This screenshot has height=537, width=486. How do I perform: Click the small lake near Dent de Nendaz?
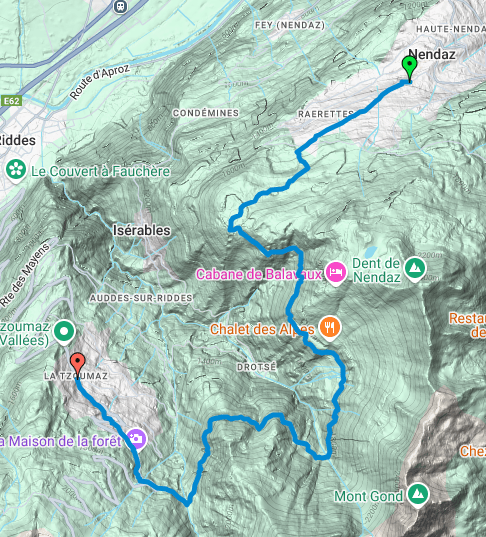370,252
